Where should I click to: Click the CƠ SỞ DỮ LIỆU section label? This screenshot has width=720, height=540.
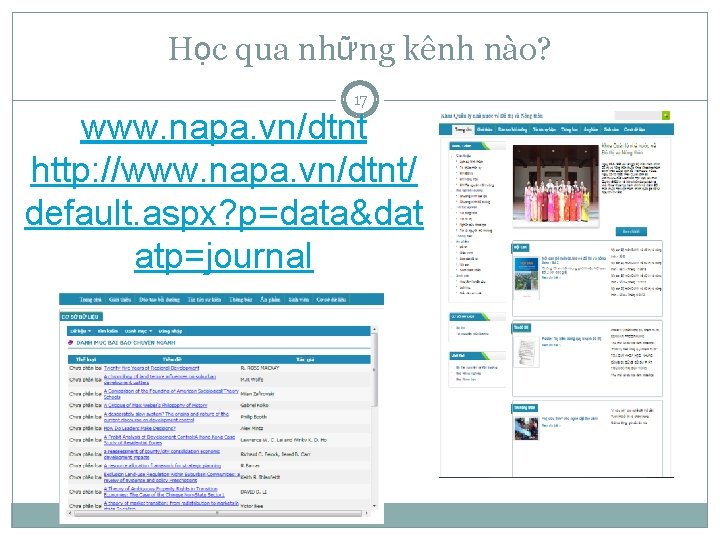tap(80, 316)
